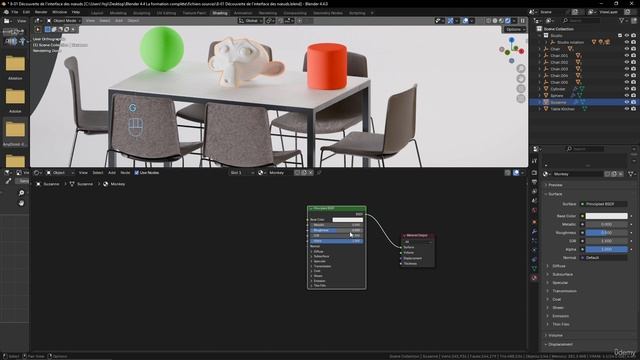This screenshot has height=360, width=640.
Task: Expand the Transmission section
Action: coord(564,291)
